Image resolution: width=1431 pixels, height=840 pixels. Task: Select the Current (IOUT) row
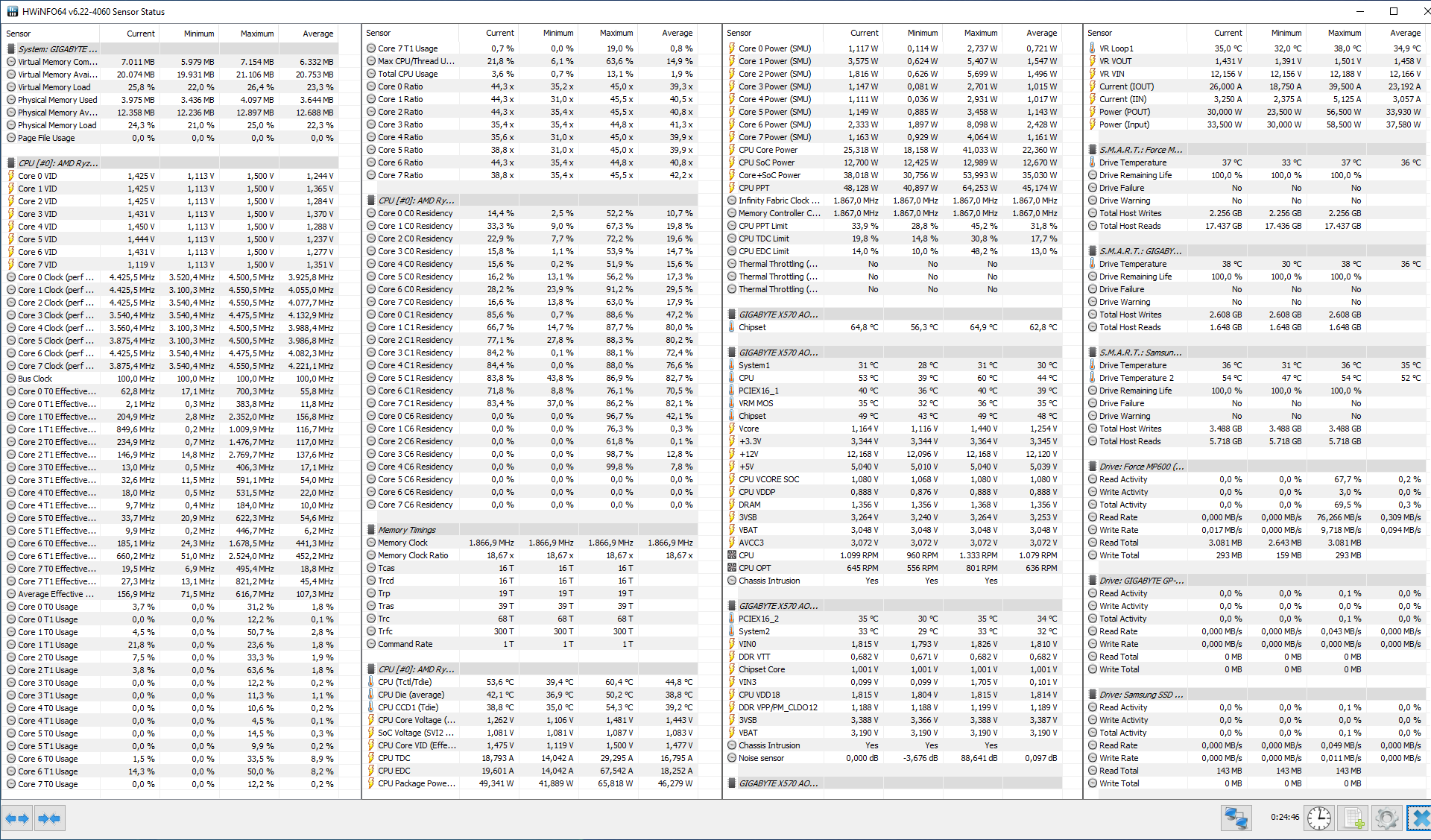click(x=1257, y=86)
